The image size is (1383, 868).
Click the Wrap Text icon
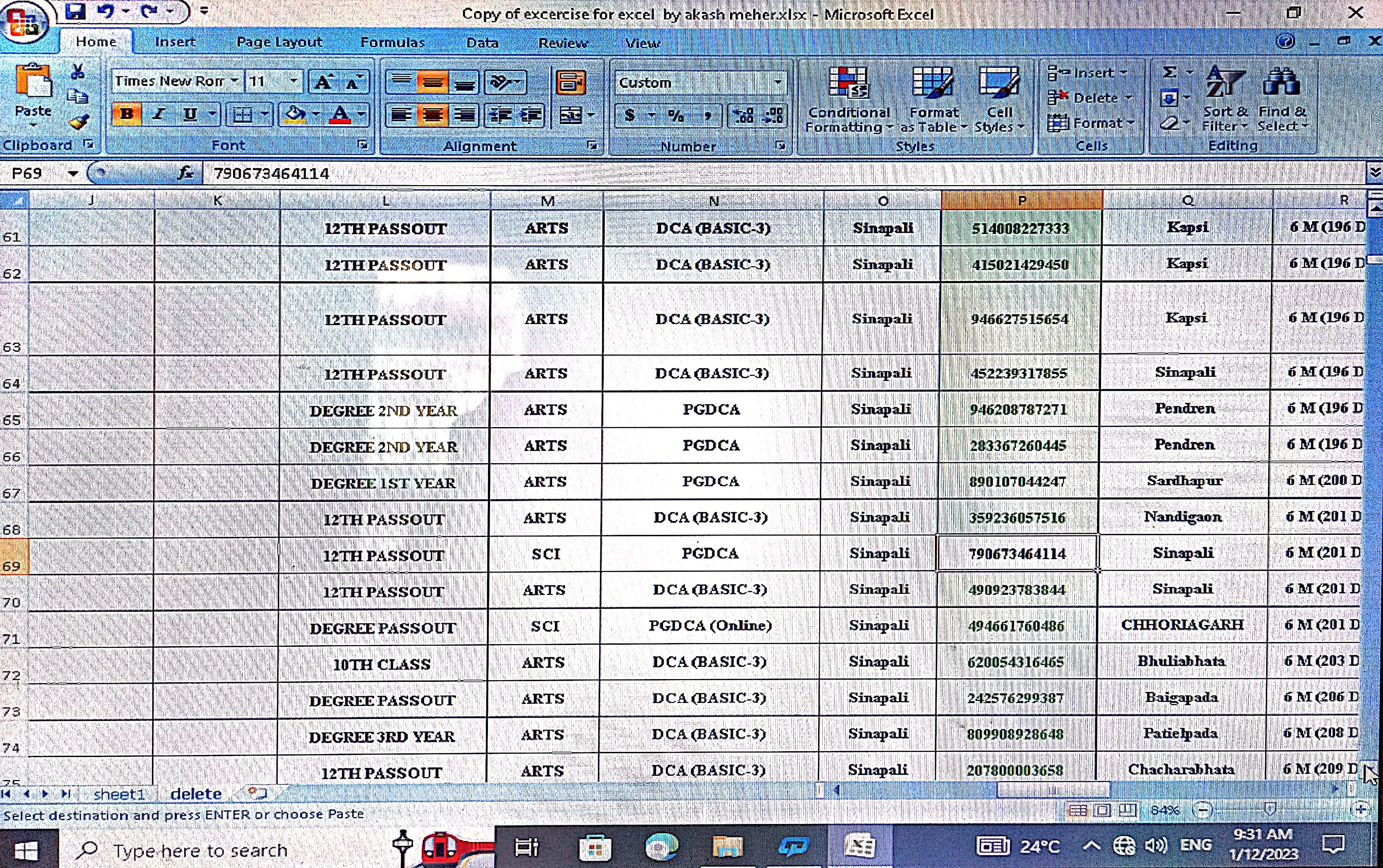point(570,83)
